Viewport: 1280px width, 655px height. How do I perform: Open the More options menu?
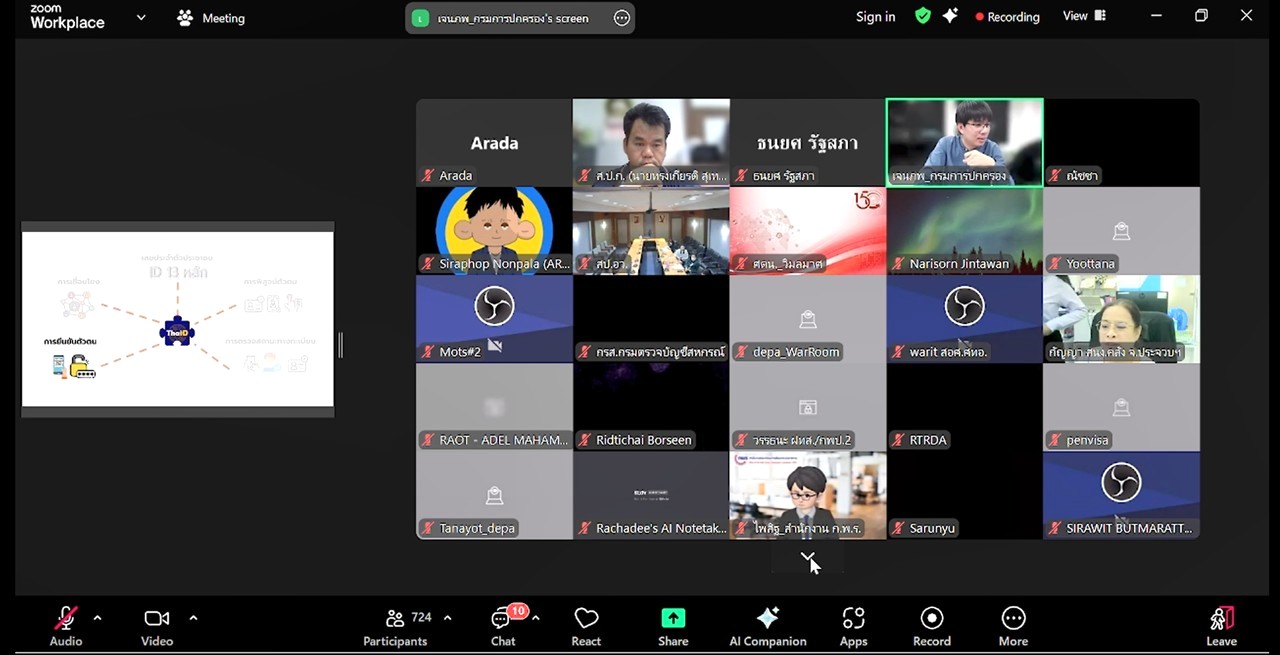tap(1013, 626)
